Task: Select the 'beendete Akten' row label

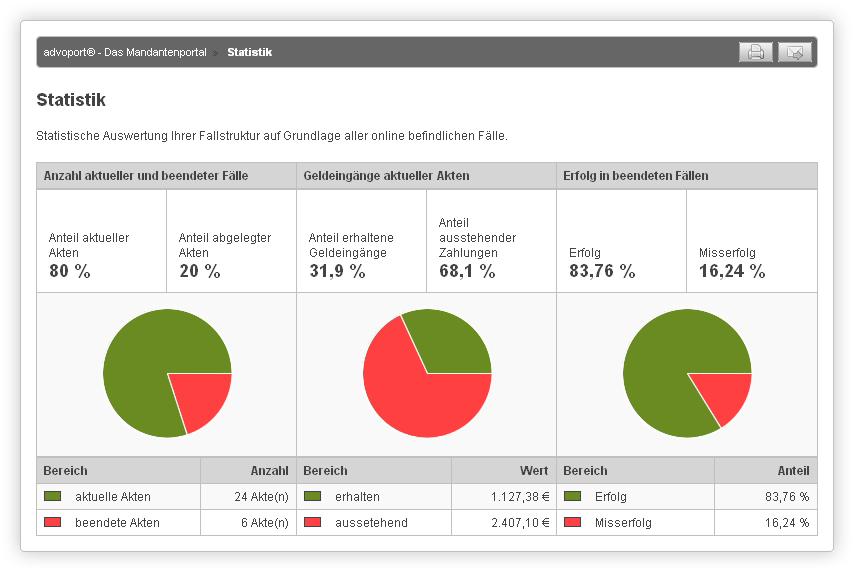Action: [117, 522]
